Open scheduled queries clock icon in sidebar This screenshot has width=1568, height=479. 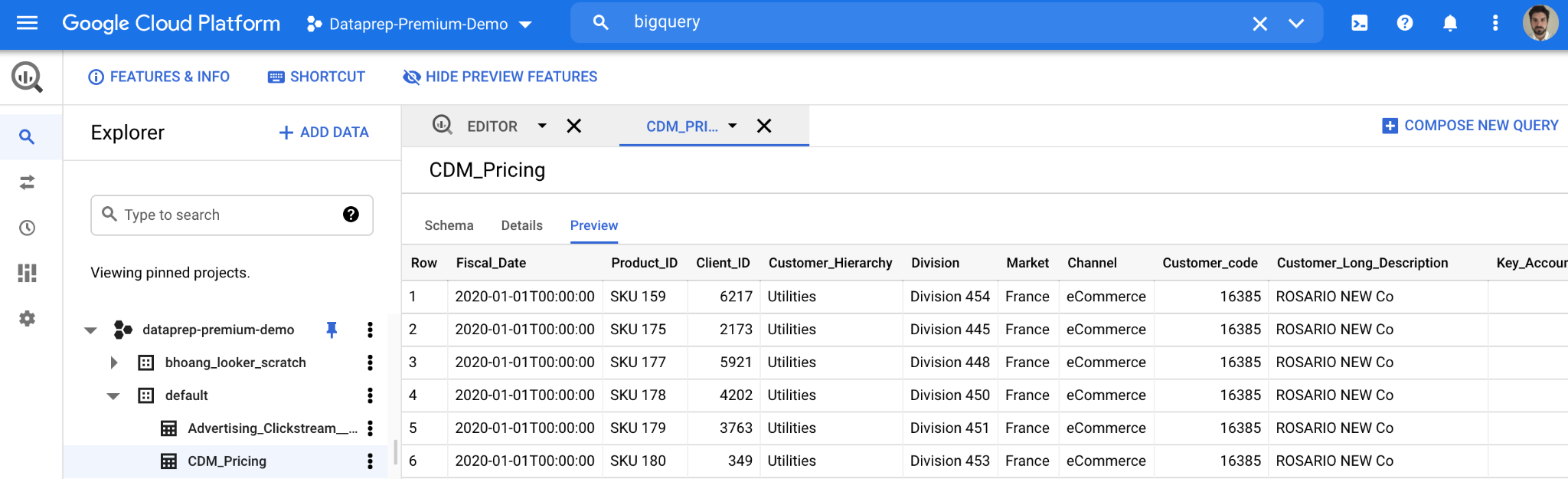tap(27, 228)
